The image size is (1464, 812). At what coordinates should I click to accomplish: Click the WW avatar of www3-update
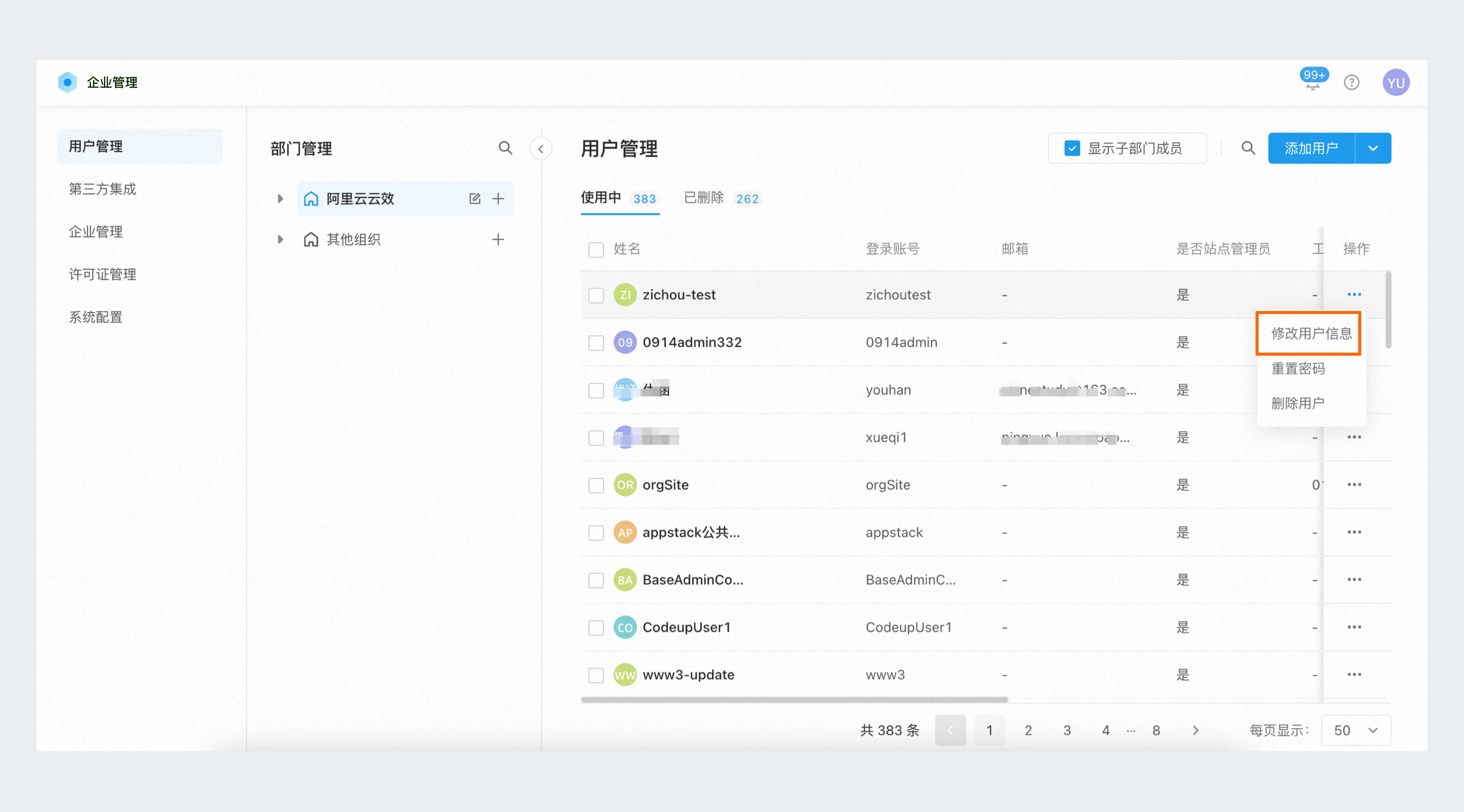(x=625, y=675)
